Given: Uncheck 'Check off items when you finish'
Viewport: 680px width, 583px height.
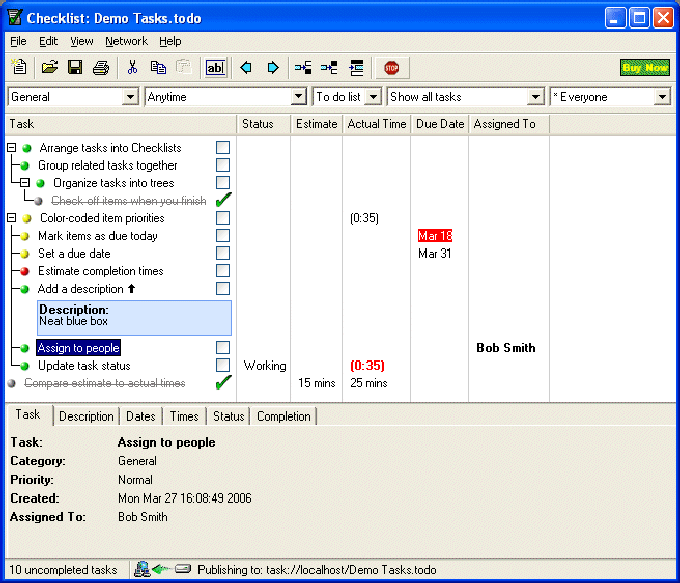Looking at the screenshot, I should (223, 200).
